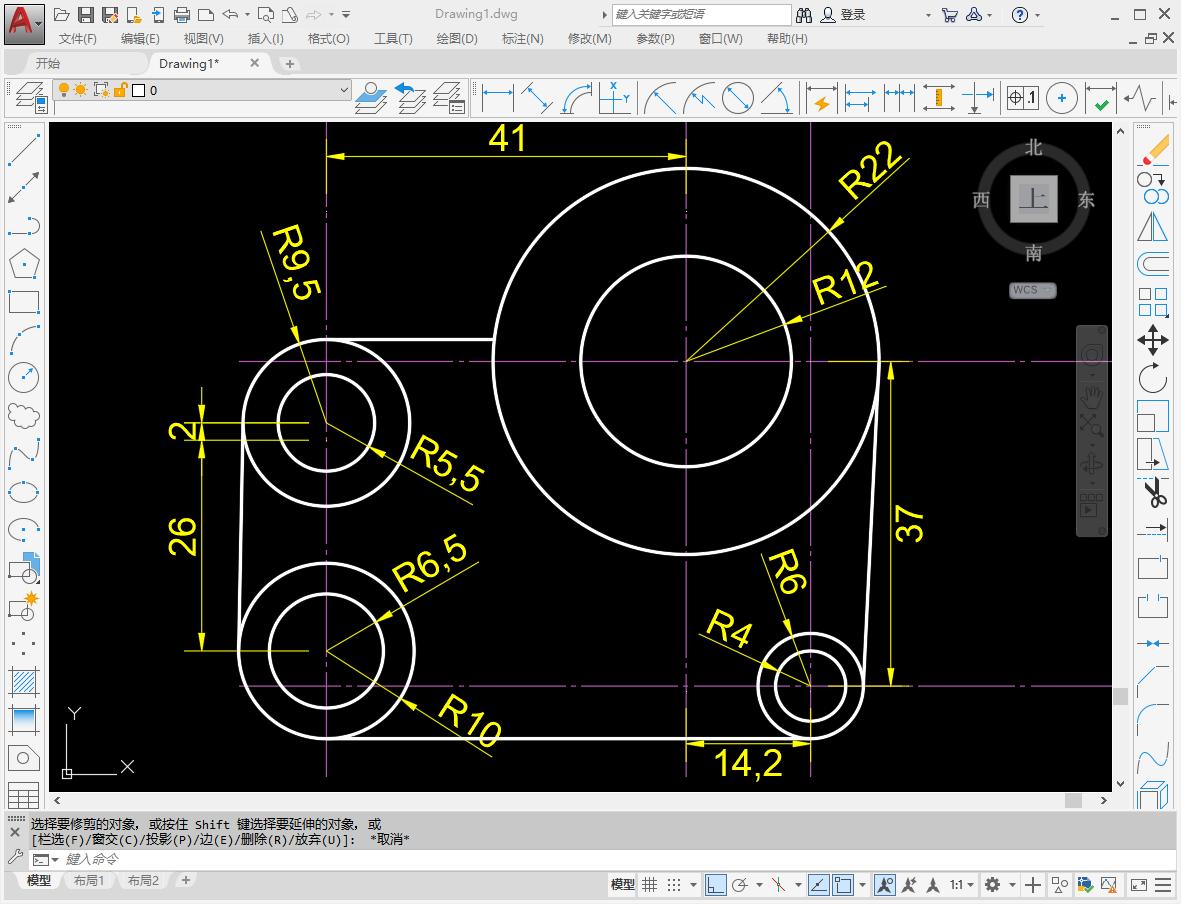Pick the Hatch pattern tool

pyautogui.click(x=23, y=682)
